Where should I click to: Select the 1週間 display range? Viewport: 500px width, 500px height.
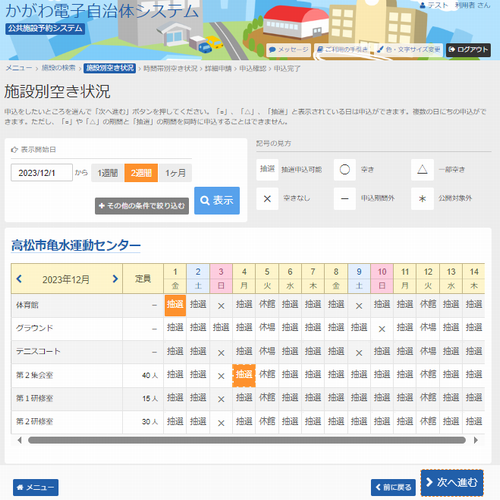pyautogui.click(x=108, y=173)
